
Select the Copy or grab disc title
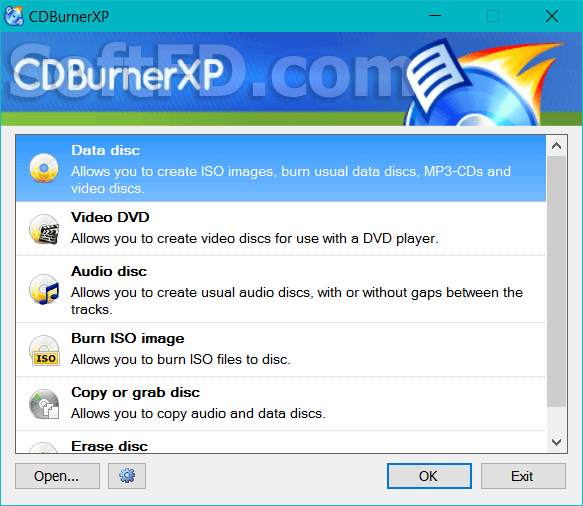[135, 393]
